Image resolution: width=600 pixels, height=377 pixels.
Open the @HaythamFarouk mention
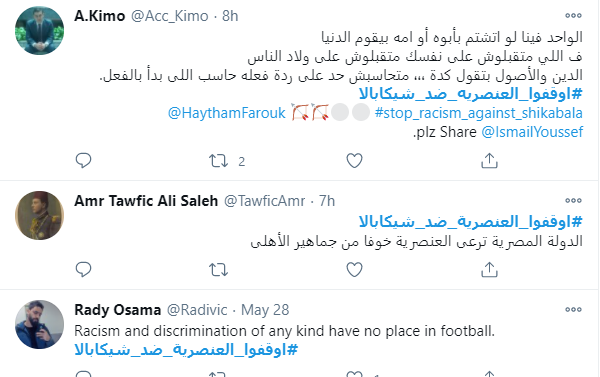coord(227,113)
